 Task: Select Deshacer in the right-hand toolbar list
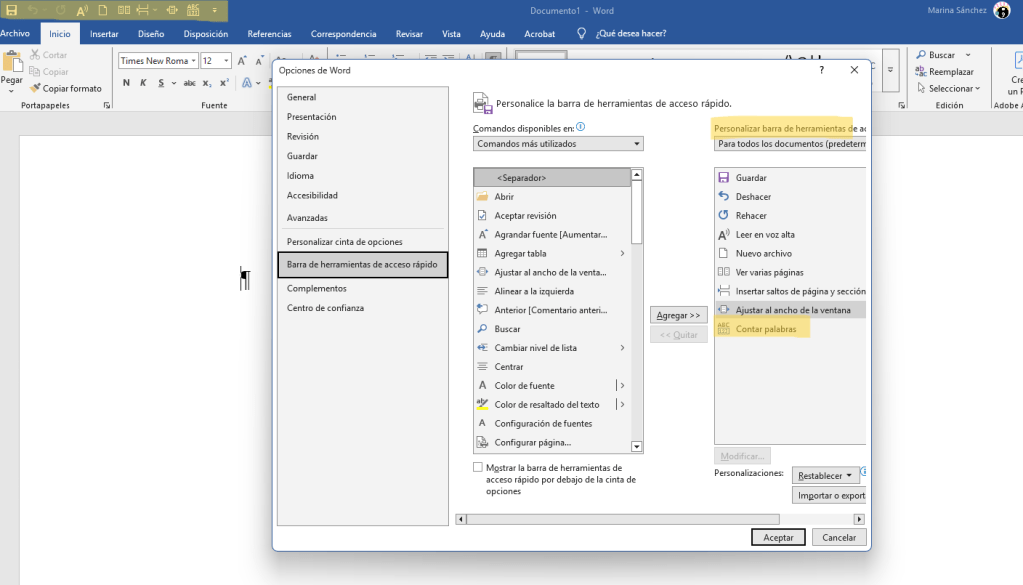[752, 197]
